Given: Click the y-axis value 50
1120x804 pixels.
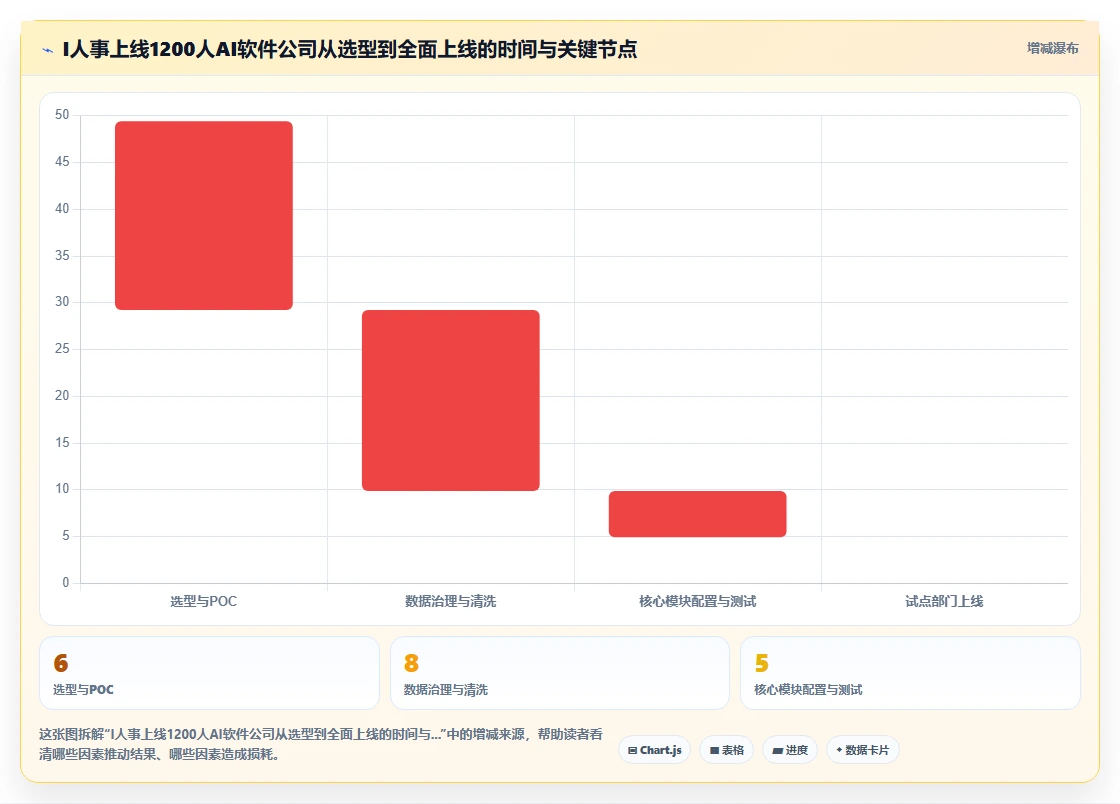Looking at the screenshot, I should point(62,115).
